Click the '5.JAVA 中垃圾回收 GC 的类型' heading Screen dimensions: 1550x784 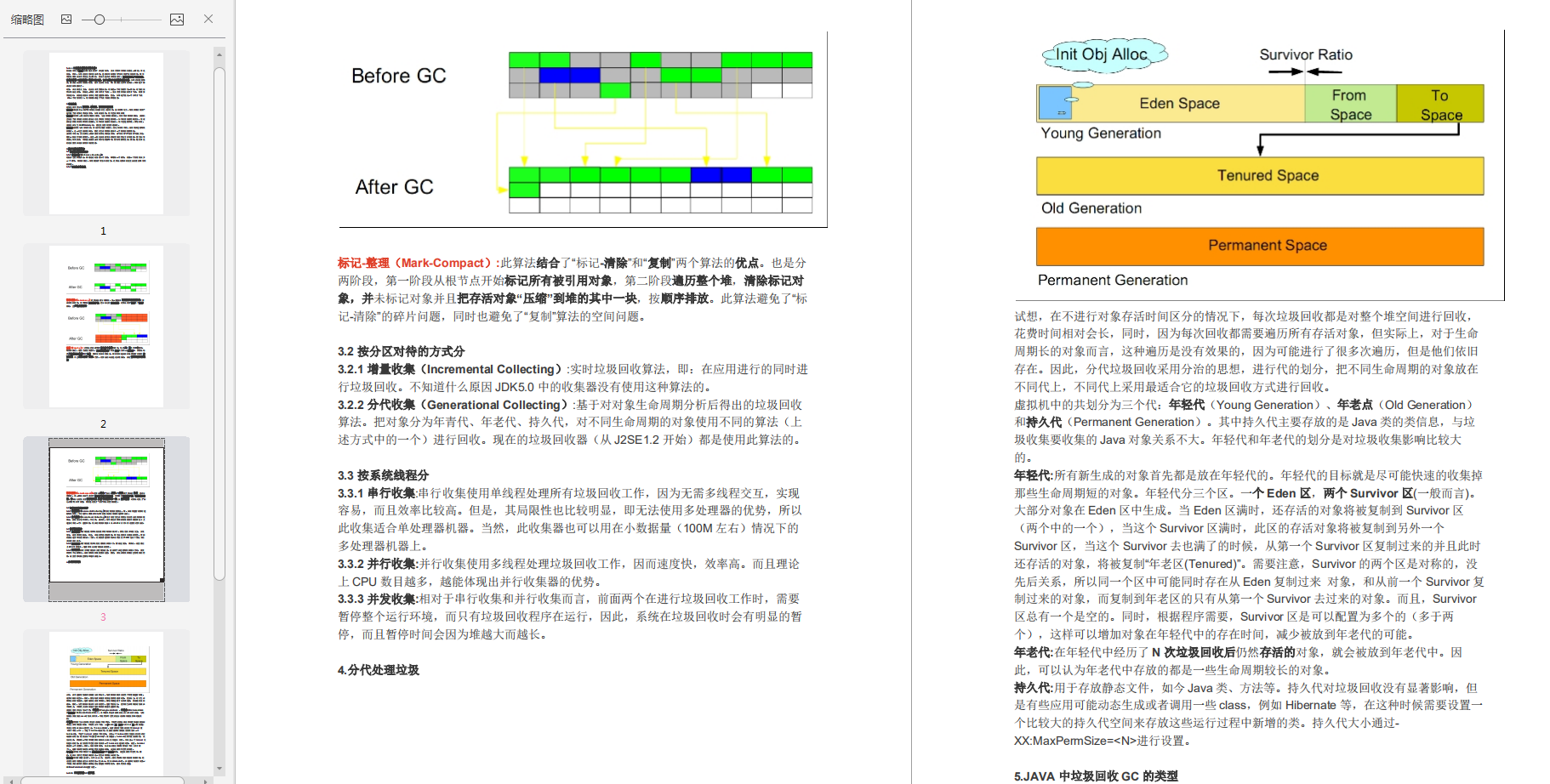1096,776
